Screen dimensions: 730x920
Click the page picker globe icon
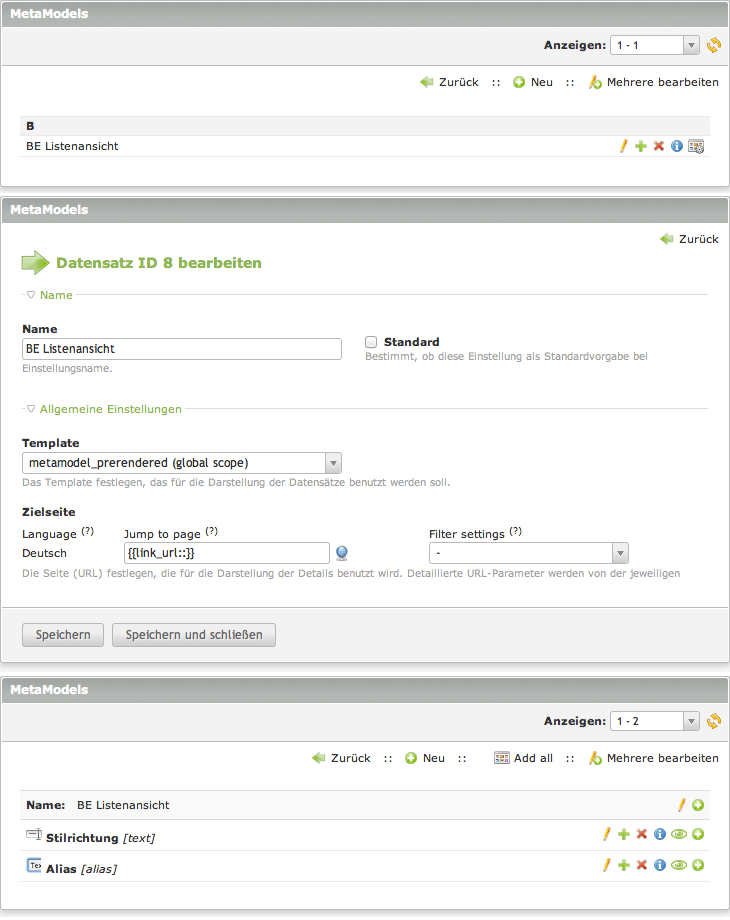[342, 553]
